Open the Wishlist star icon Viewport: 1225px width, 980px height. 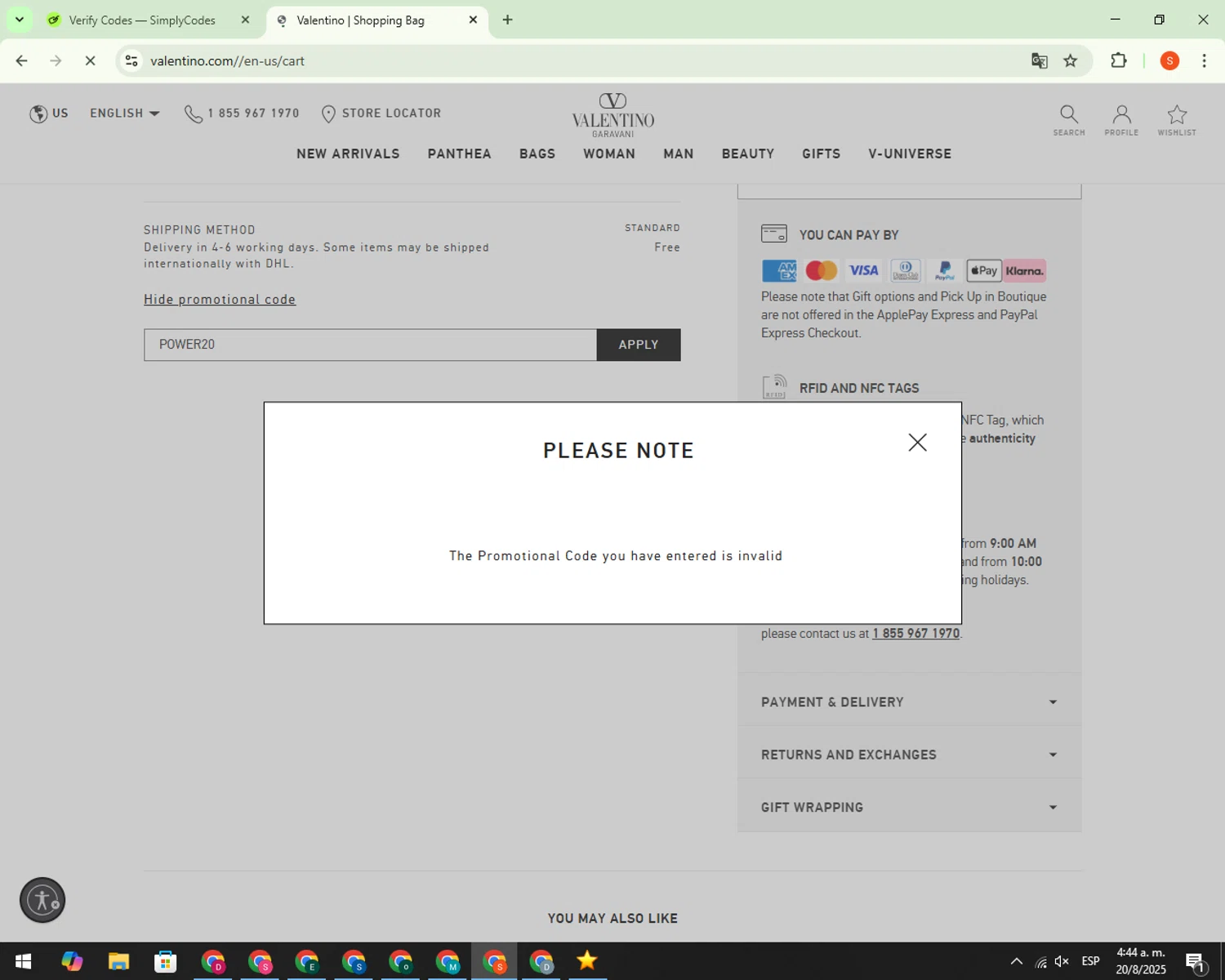point(1177,119)
